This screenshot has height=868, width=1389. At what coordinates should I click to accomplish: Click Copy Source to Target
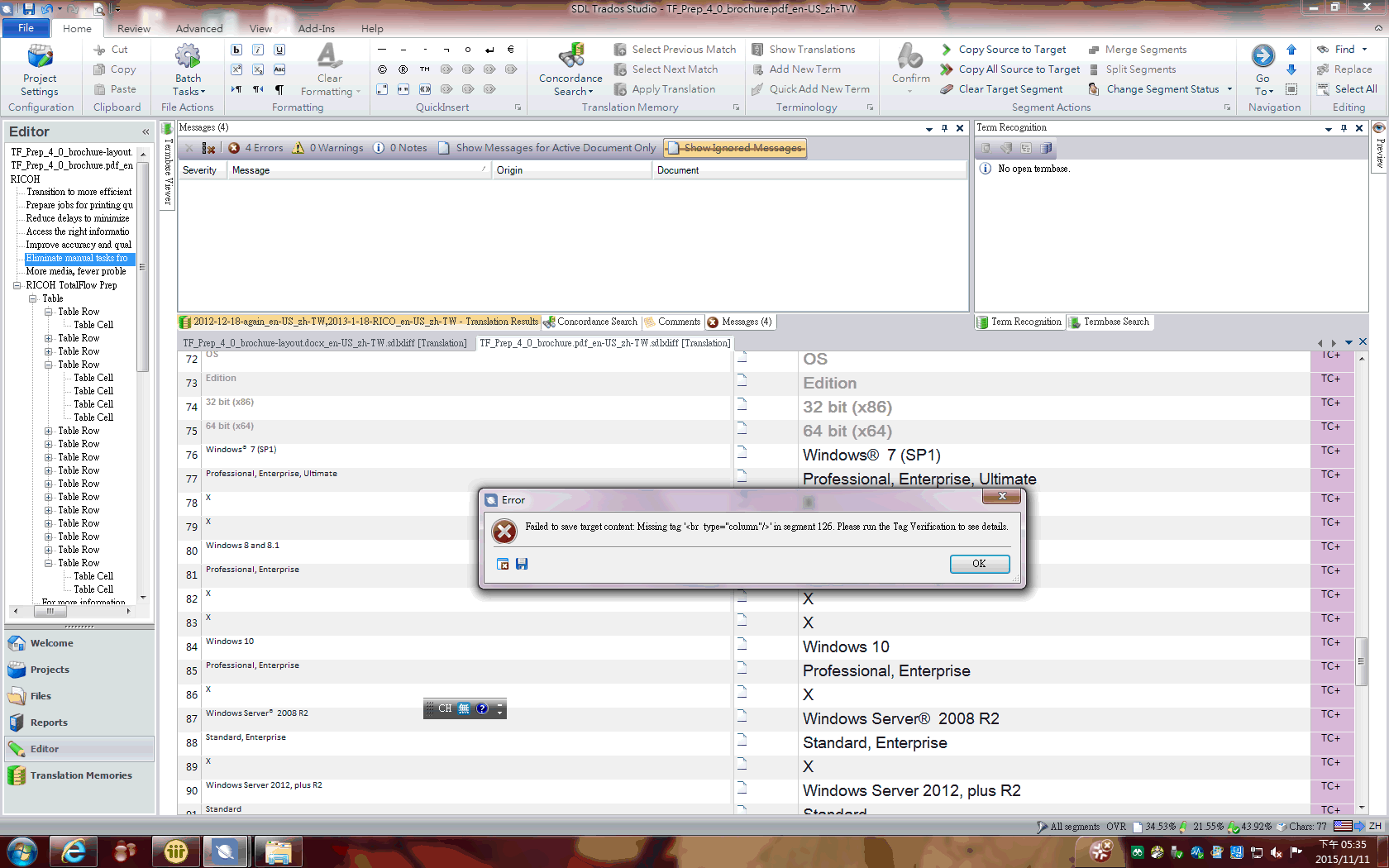click(x=1003, y=50)
